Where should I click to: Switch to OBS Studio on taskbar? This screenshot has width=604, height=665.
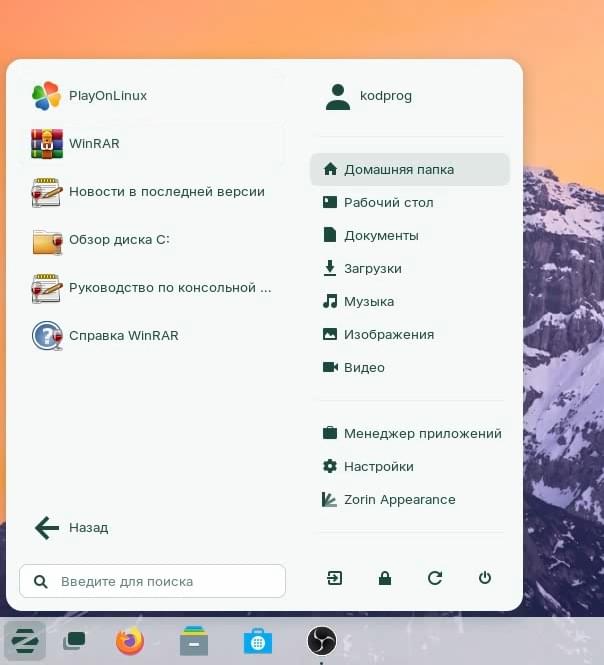coord(322,641)
